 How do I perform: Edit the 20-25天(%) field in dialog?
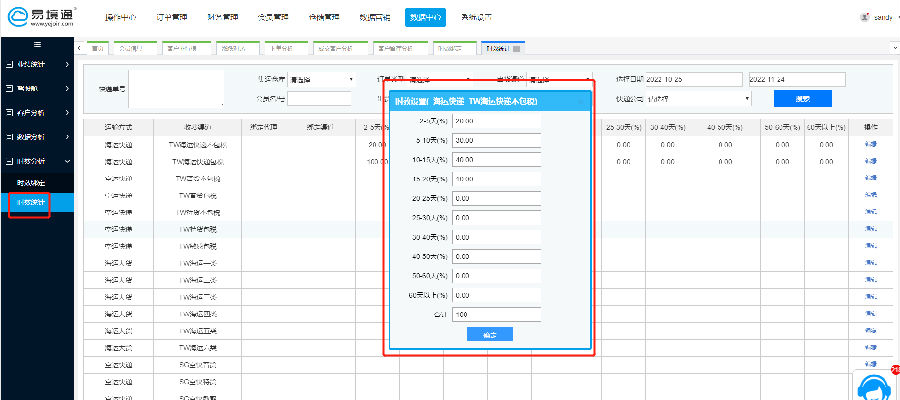point(496,199)
